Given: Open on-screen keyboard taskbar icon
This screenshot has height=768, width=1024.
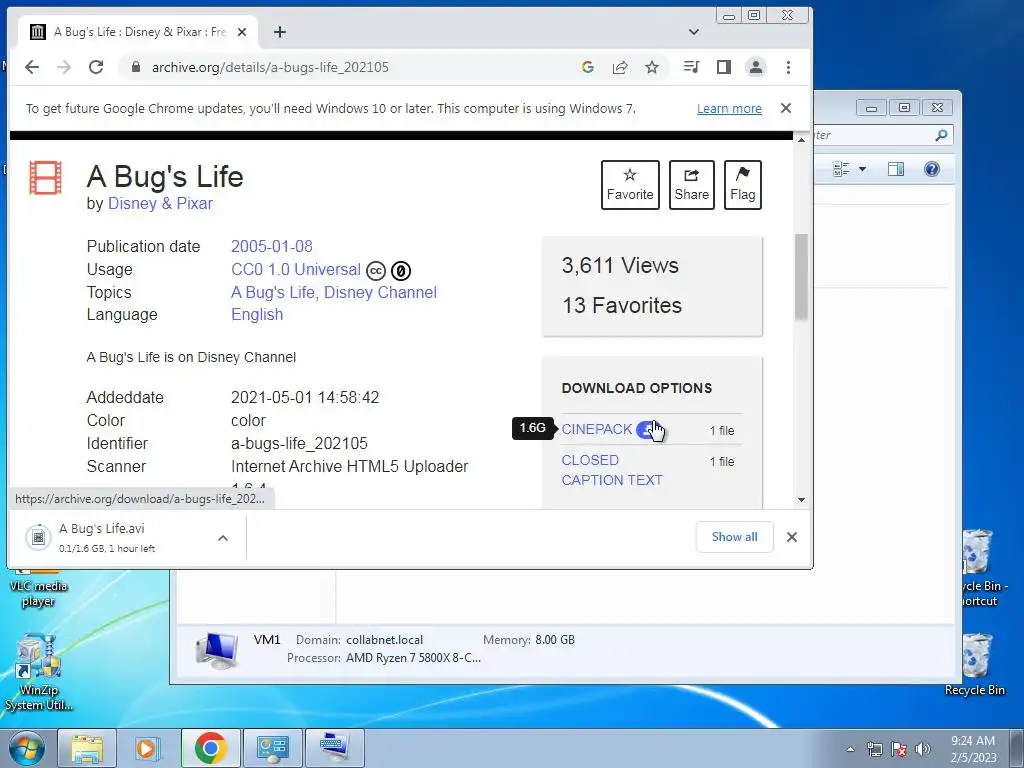Looking at the screenshot, I should [x=334, y=748].
